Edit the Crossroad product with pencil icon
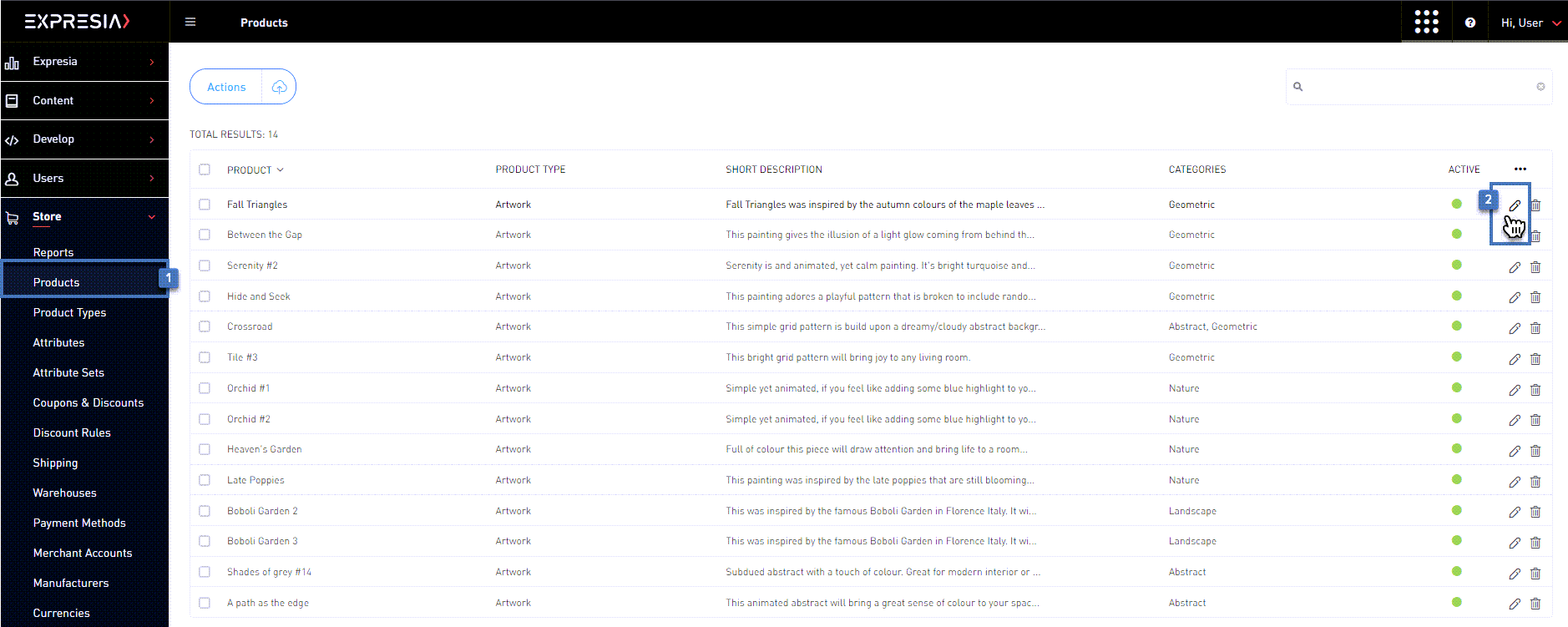The height and width of the screenshot is (627, 1568). pos(1514,328)
